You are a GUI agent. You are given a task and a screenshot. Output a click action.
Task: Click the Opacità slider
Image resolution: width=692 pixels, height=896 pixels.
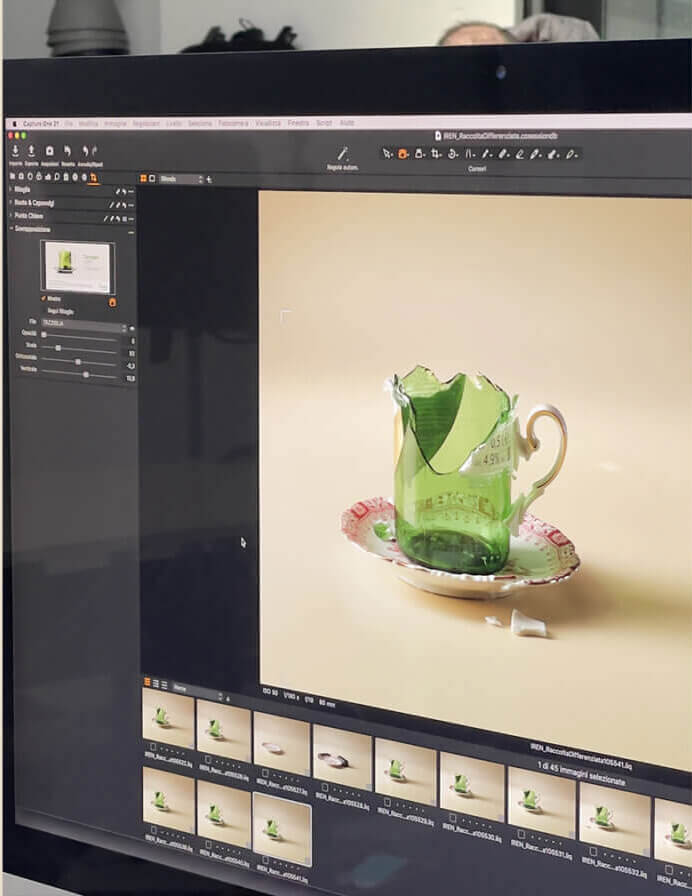[80, 336]
